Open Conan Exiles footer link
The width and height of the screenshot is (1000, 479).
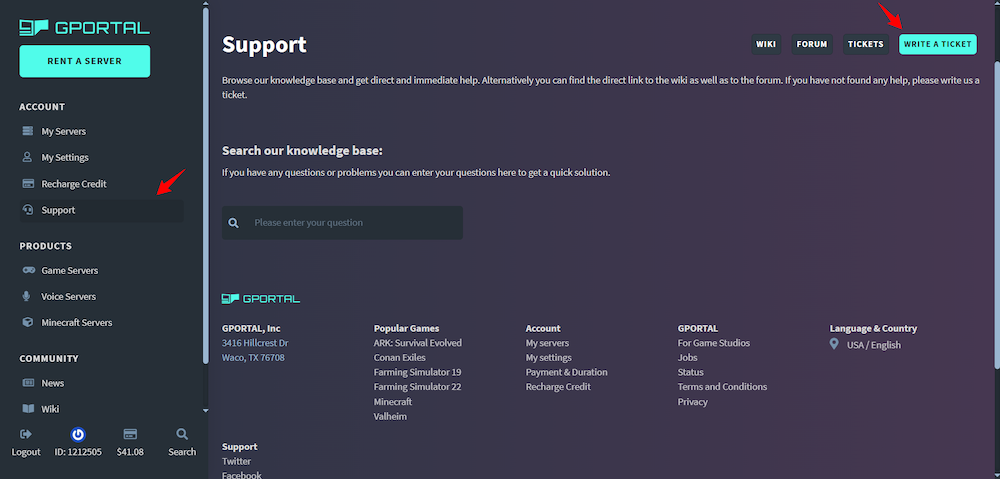pos(400,358)
